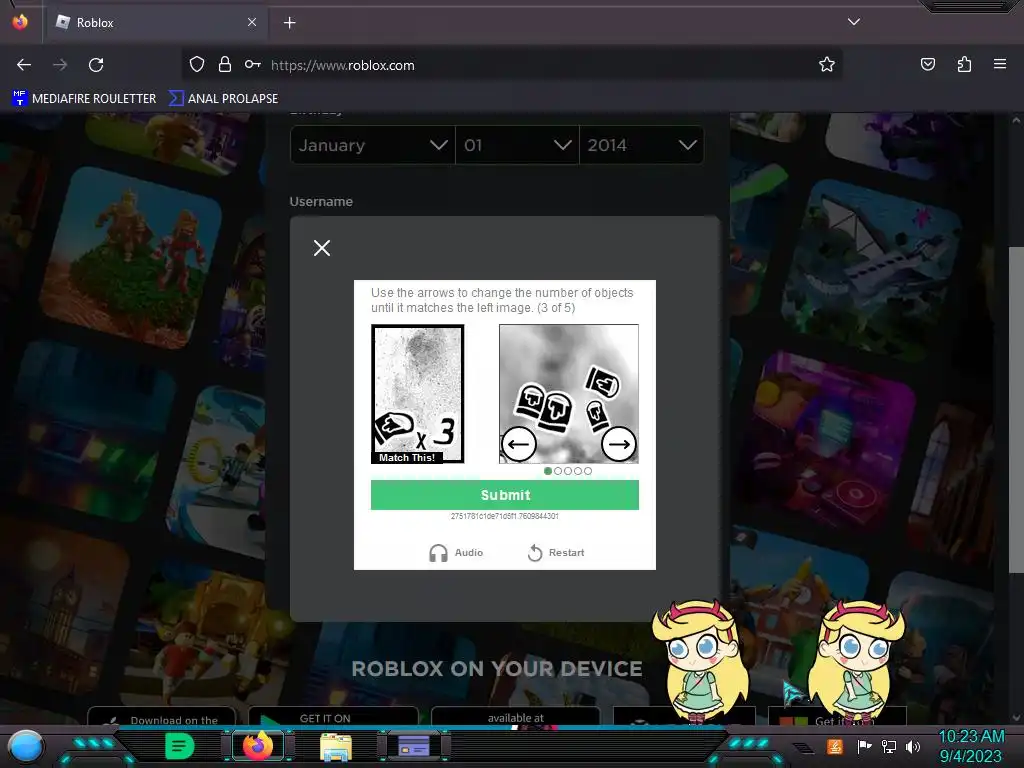
Task: Open the Firefox hamburger application menu
Action: (1000, 65)
